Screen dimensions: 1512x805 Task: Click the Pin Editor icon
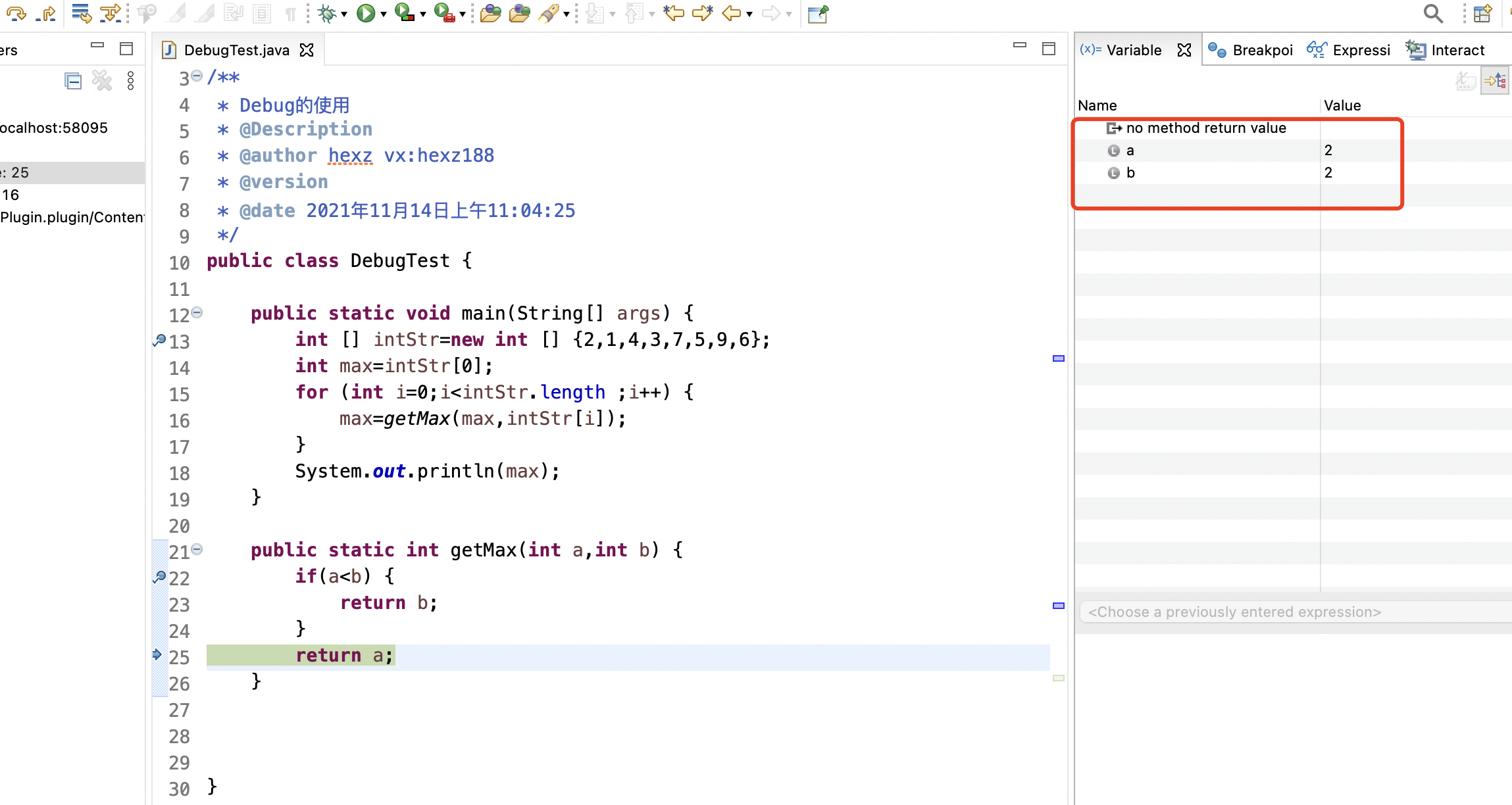818,13
